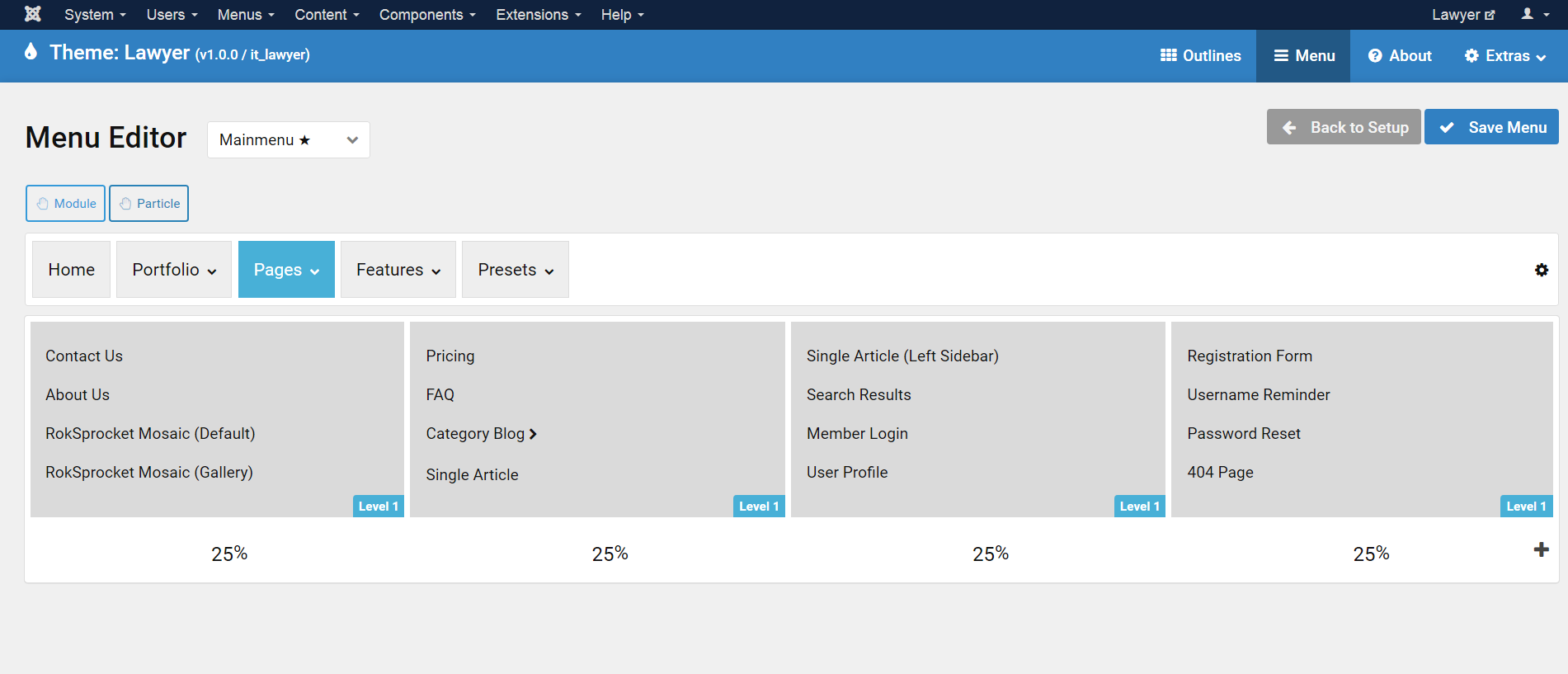Click the Save Menu button
The height and width of the screenshot is (674, 1568).
pos(1491,127)
